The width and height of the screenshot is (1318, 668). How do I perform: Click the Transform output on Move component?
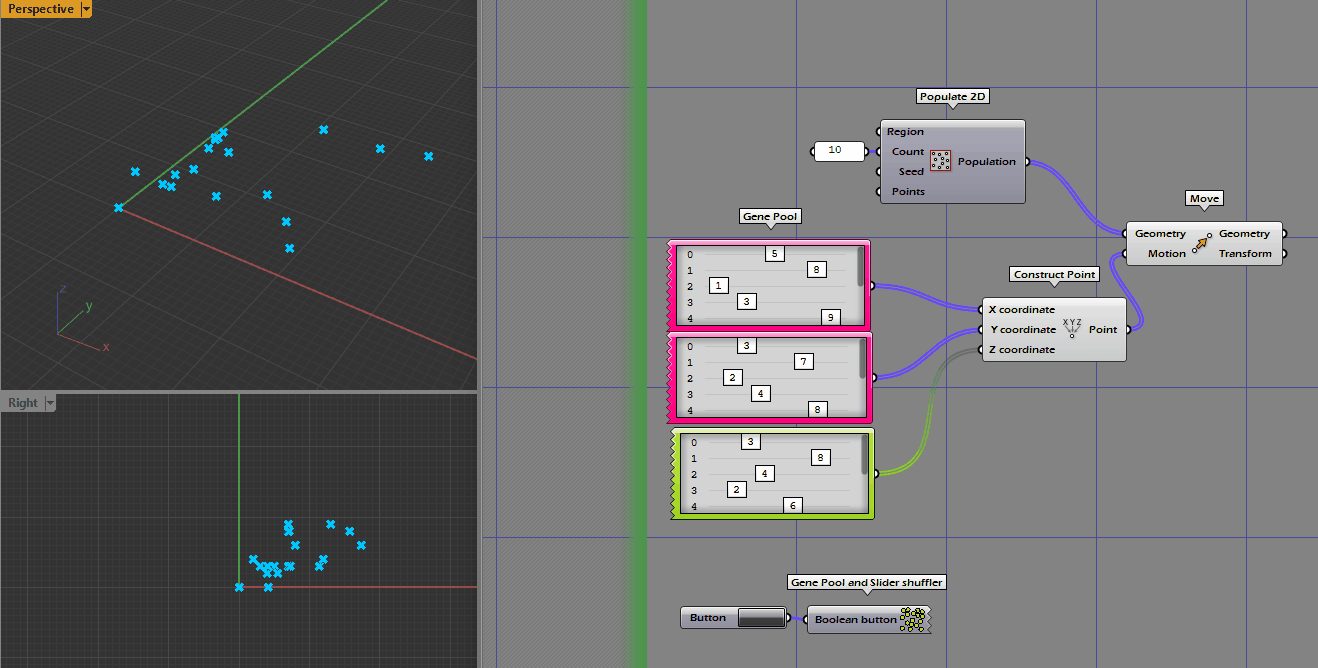[x=1245, y=254]
